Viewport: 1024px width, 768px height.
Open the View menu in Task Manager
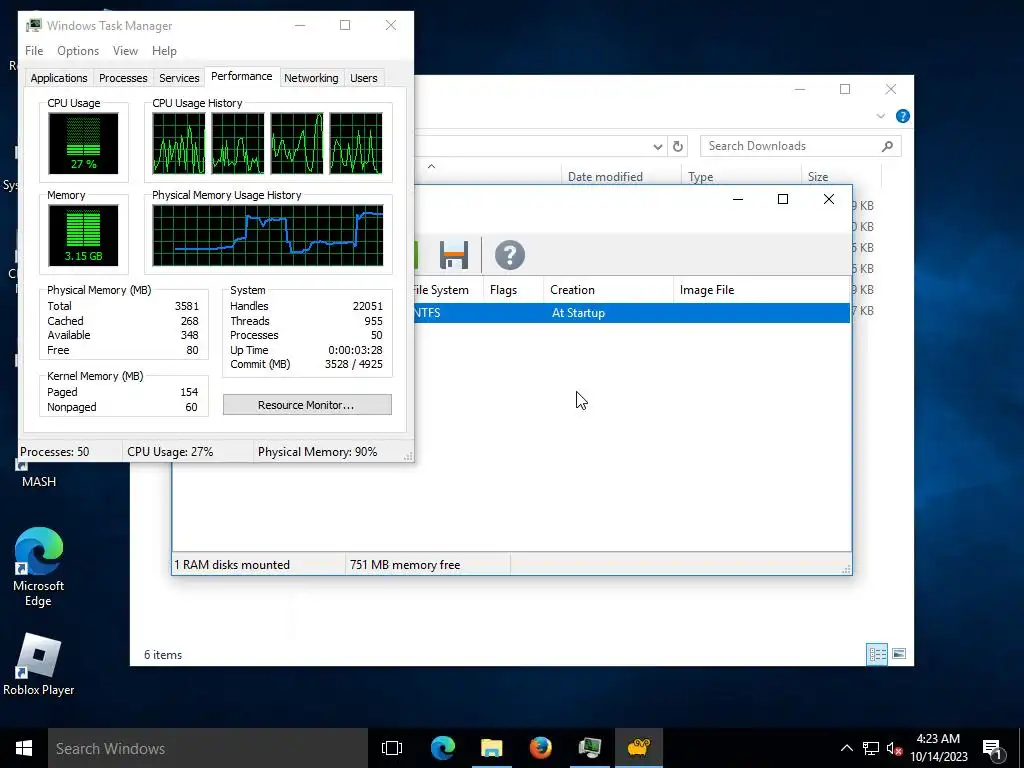coord(125,51)
